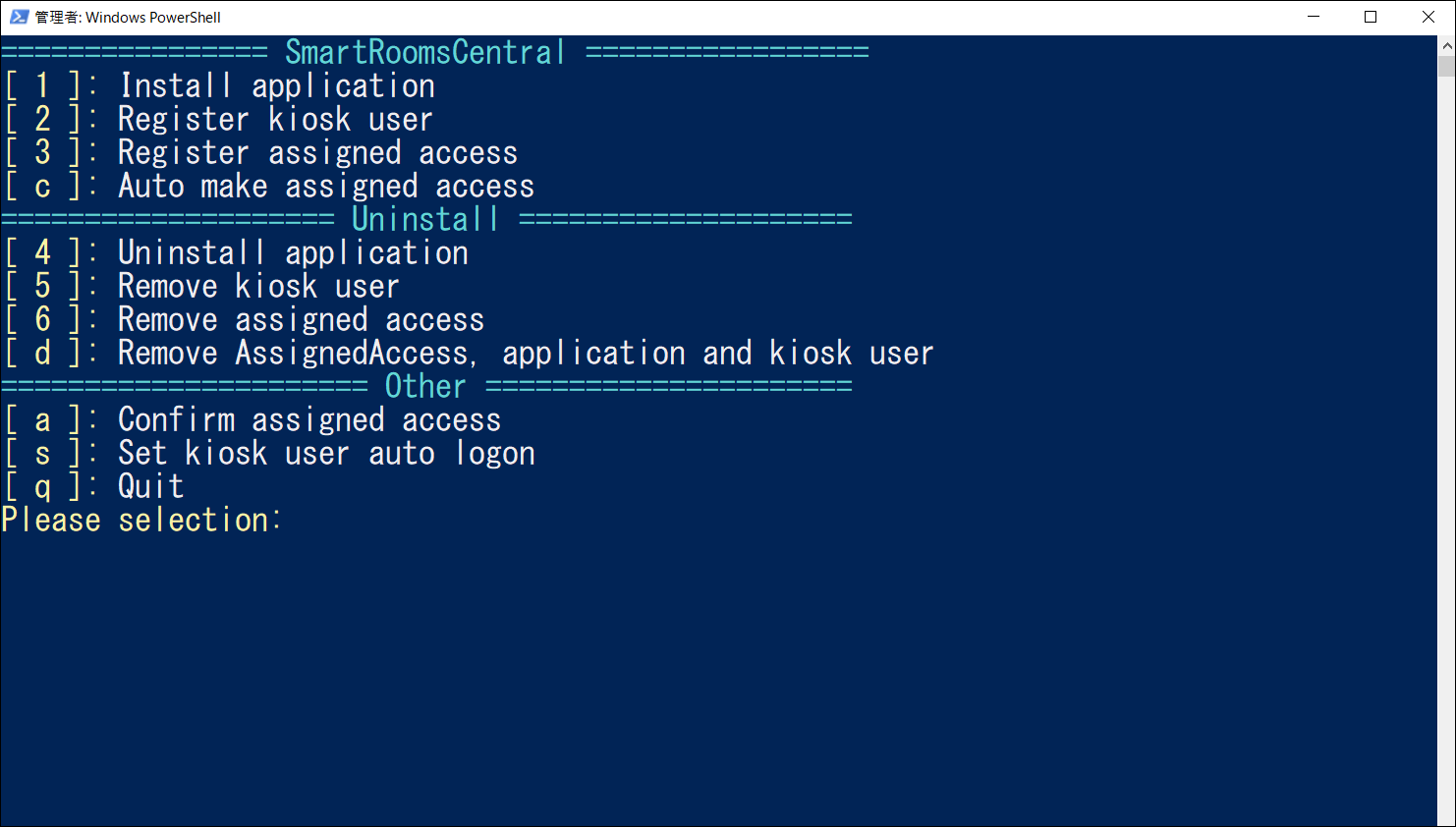Click the 'Install application' menu line

[x=276, y=86]
